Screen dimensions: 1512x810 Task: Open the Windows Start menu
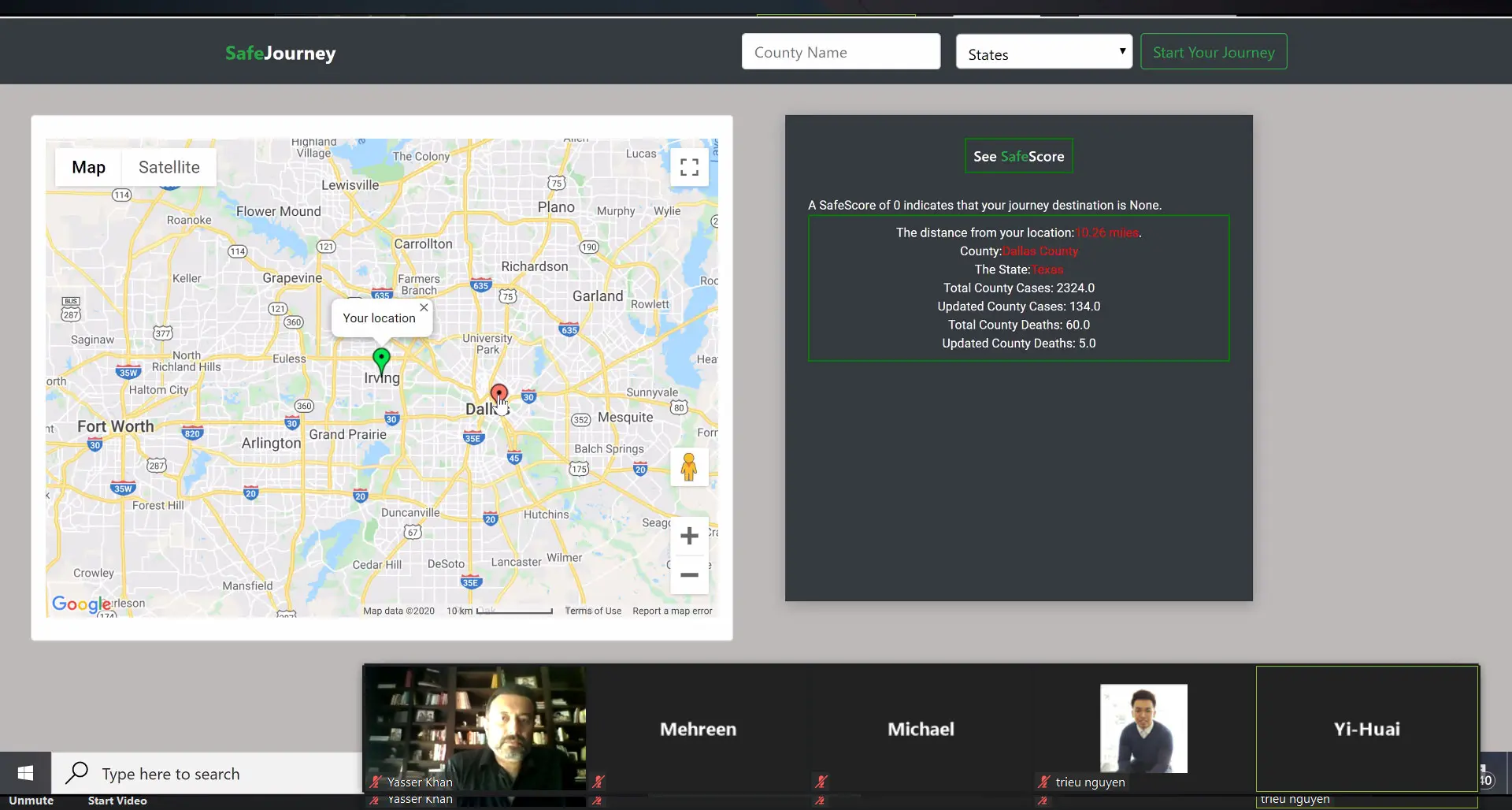coord(25,774)
